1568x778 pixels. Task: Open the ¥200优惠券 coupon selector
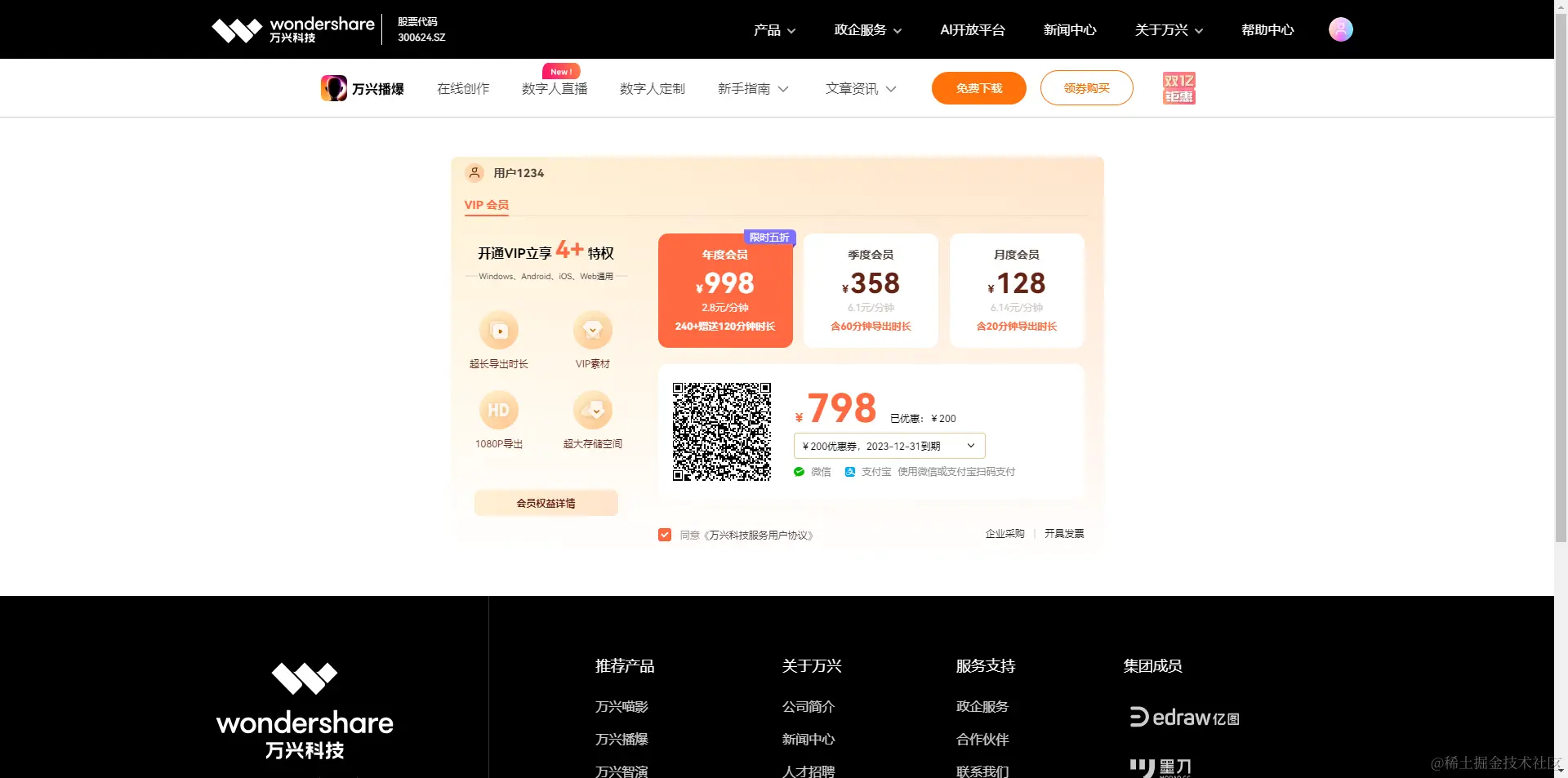[889, 446]
